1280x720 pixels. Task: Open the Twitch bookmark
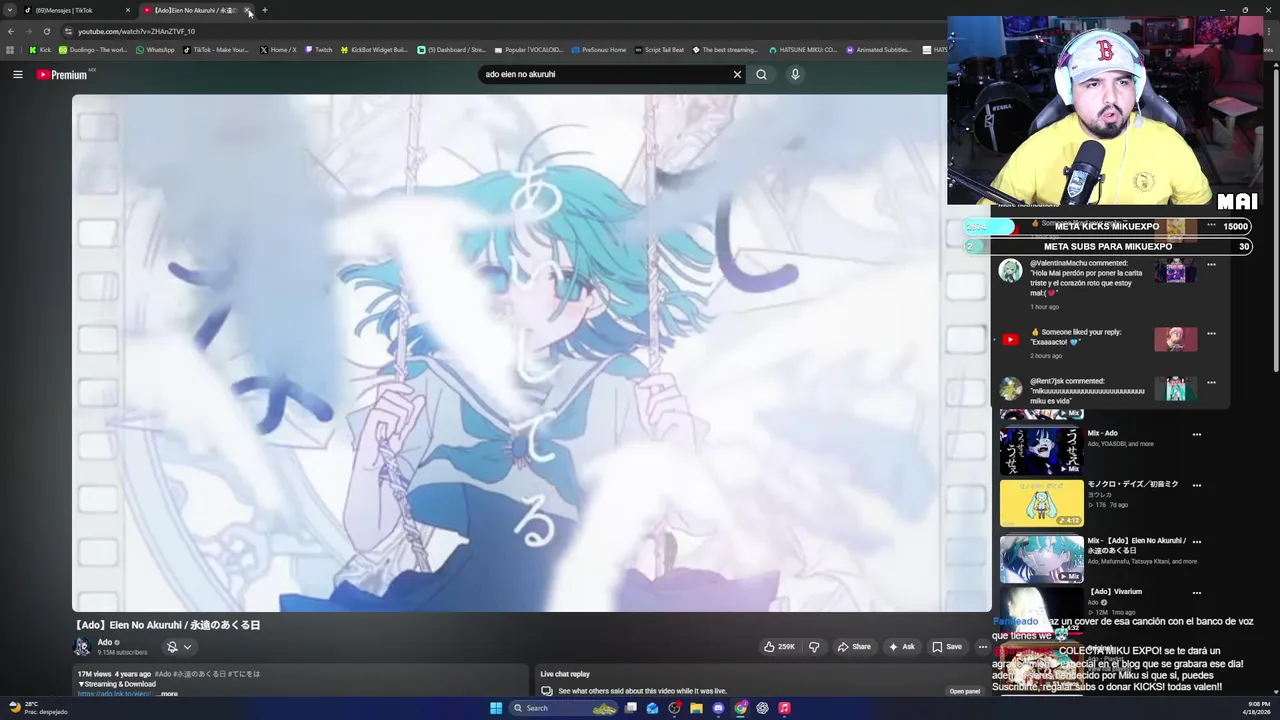[319, 50]
